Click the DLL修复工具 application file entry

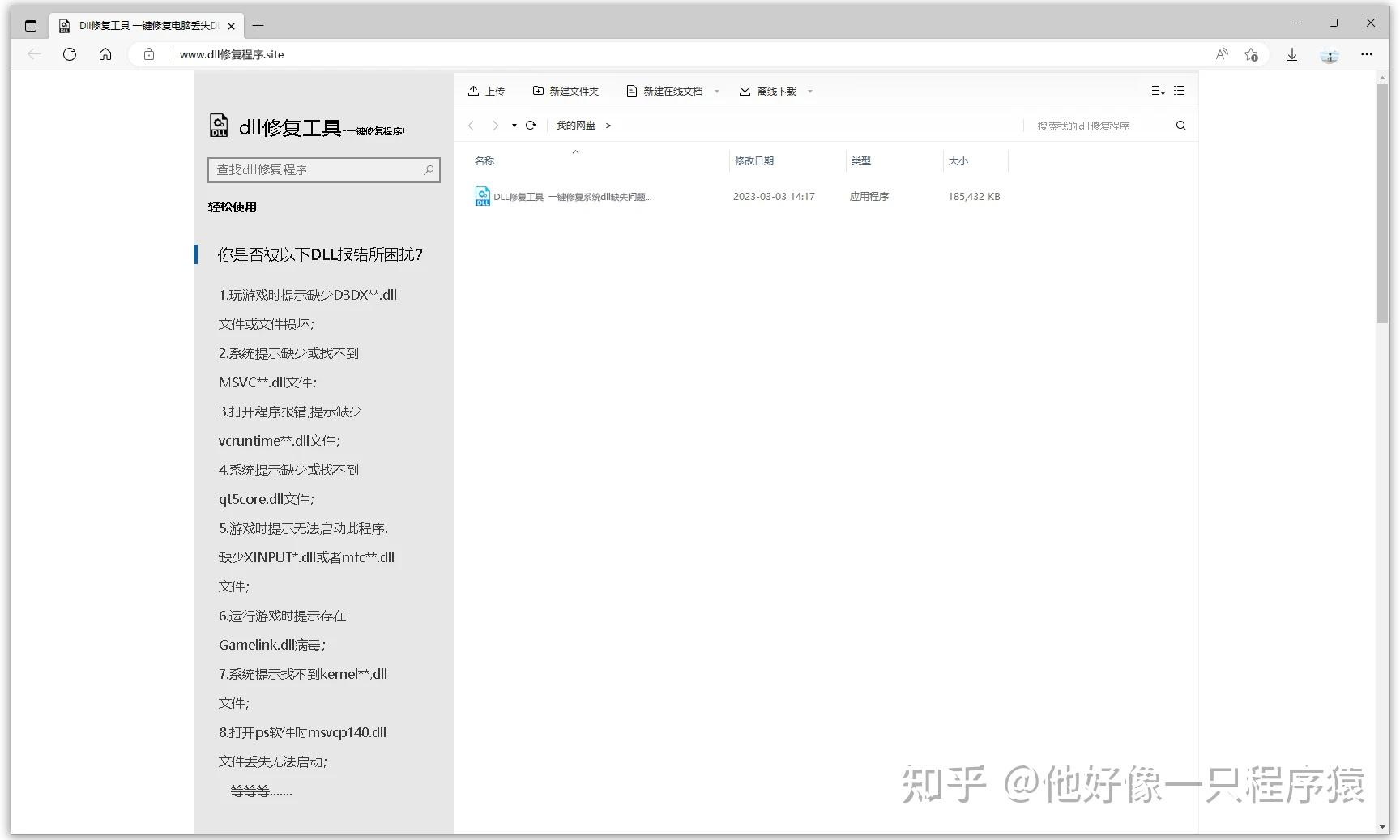[x=567, y=196]
